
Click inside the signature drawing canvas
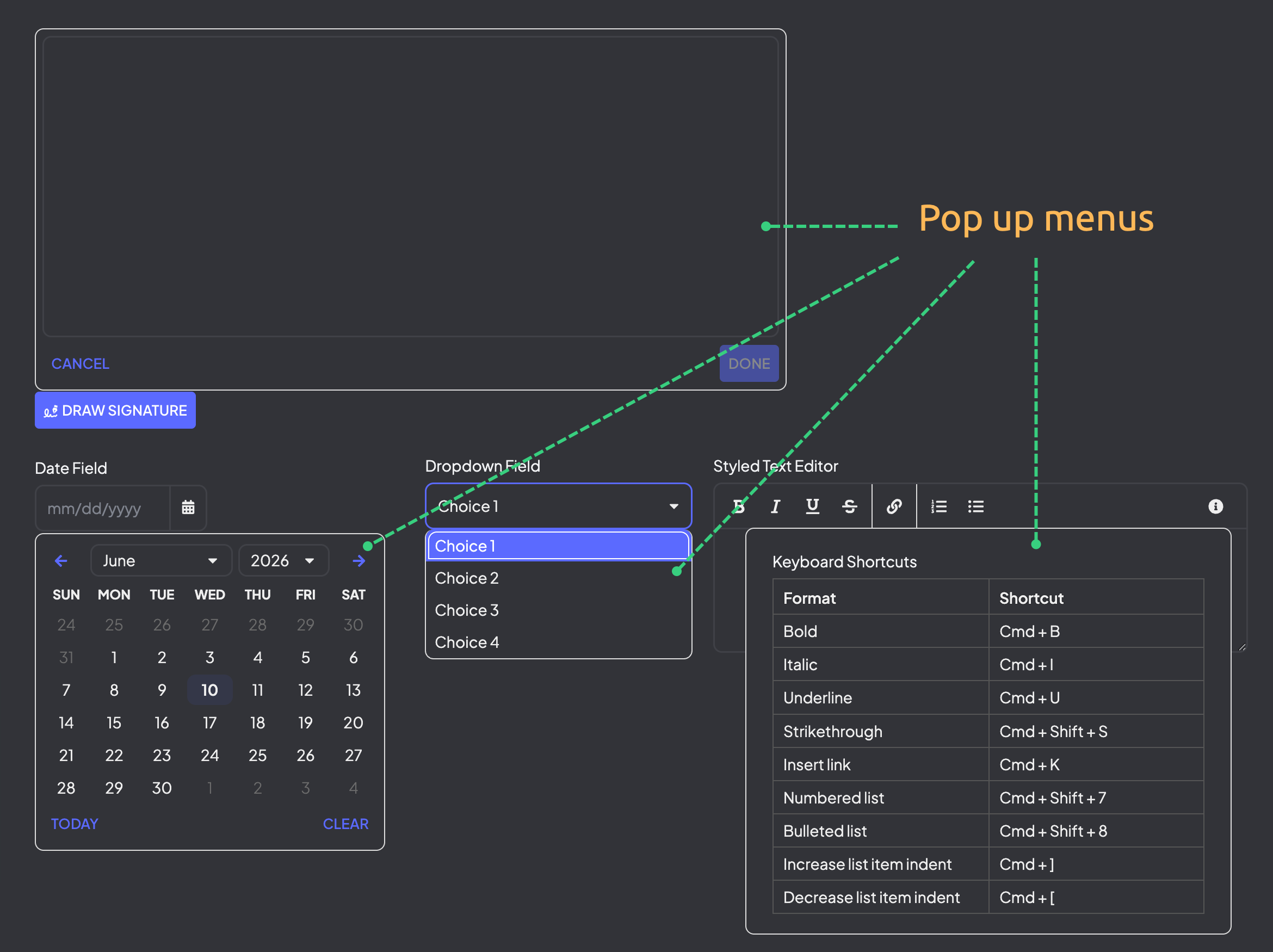click(x=410, y=187)
